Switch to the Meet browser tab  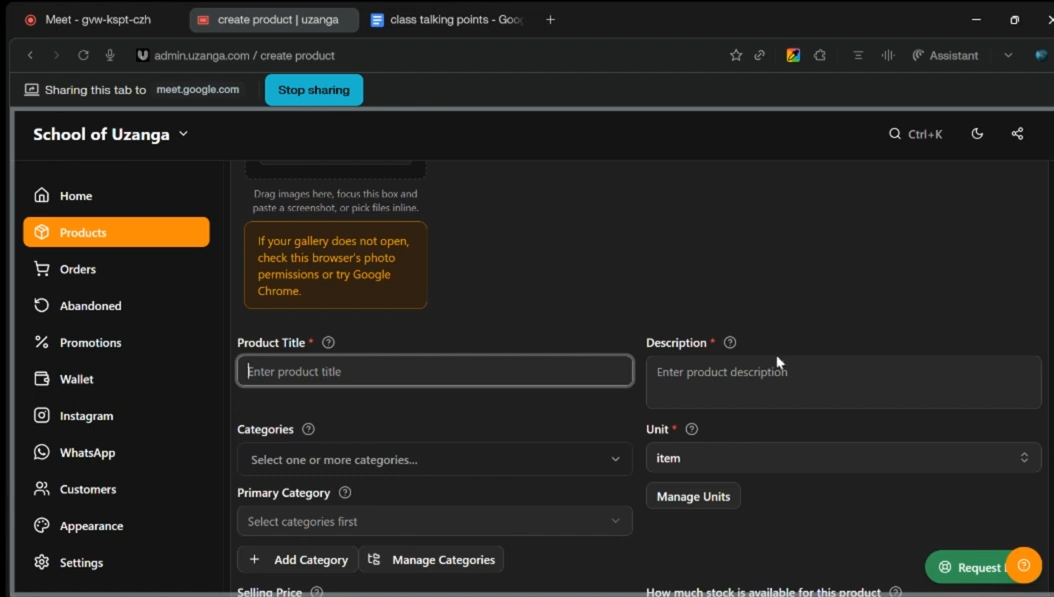pyautogui.click(x=97, y=19)
